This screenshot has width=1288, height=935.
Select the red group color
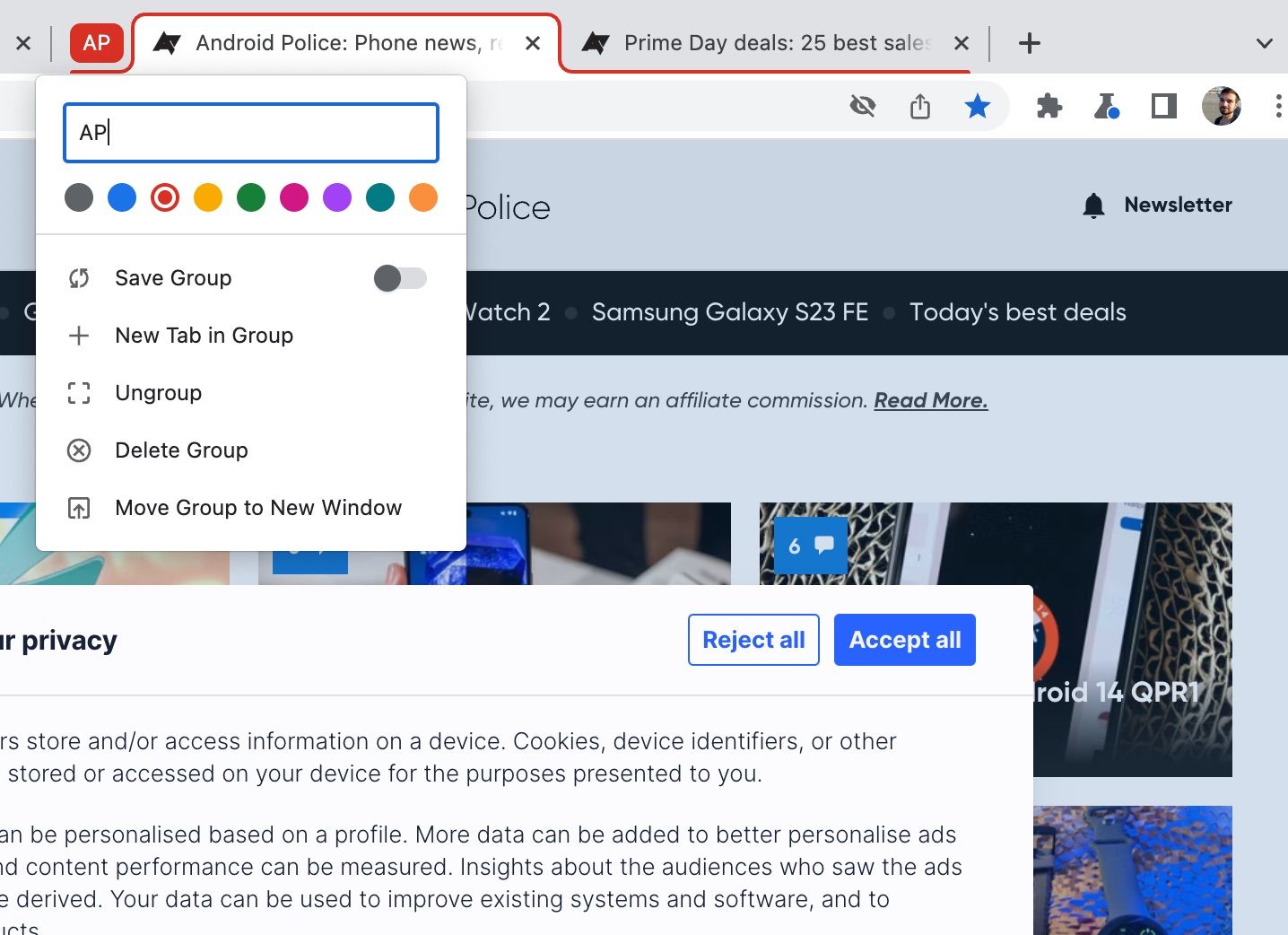pos(165,197)
